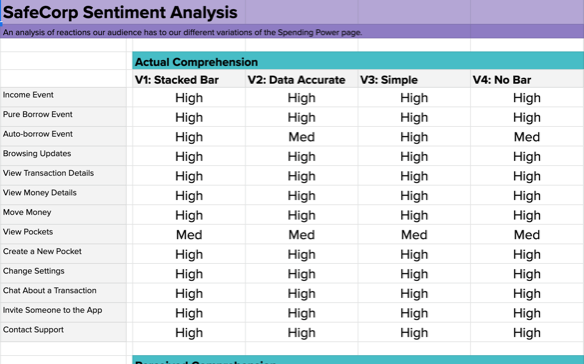
Task: Click the Income Event value under V3: Simple
Action: [x=414, y=98]
